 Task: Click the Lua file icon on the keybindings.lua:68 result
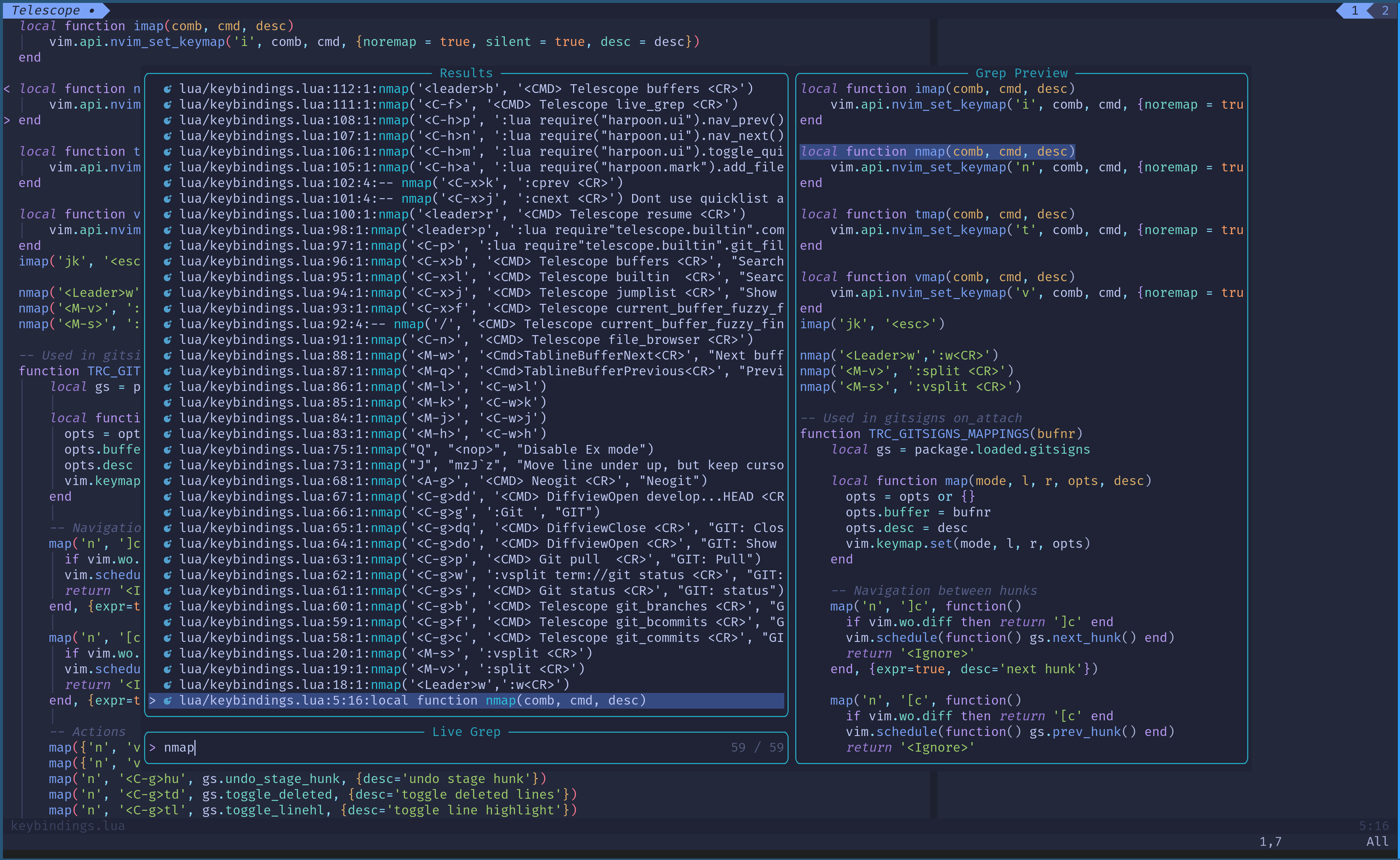[x=168, y=481]
